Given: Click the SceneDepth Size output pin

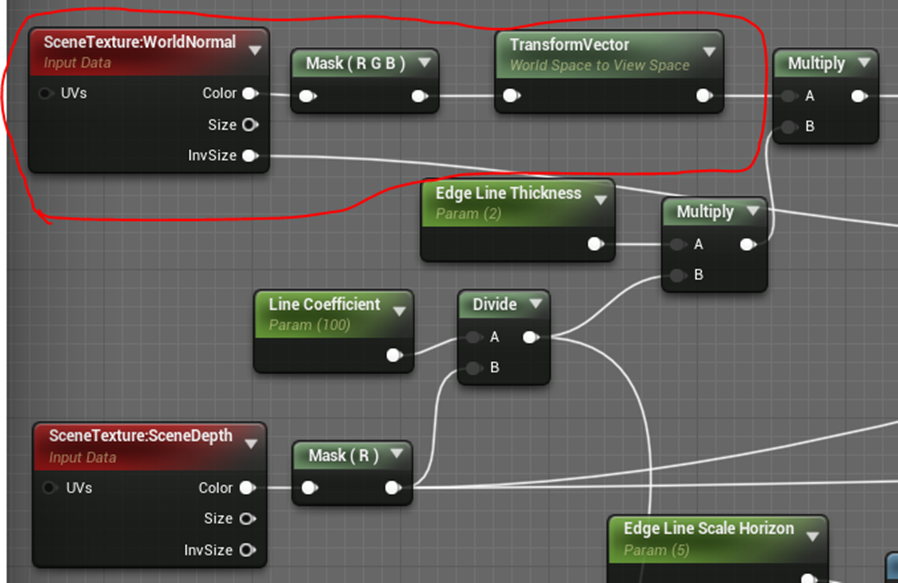Looking at the screenshot, I should [247, 518].
